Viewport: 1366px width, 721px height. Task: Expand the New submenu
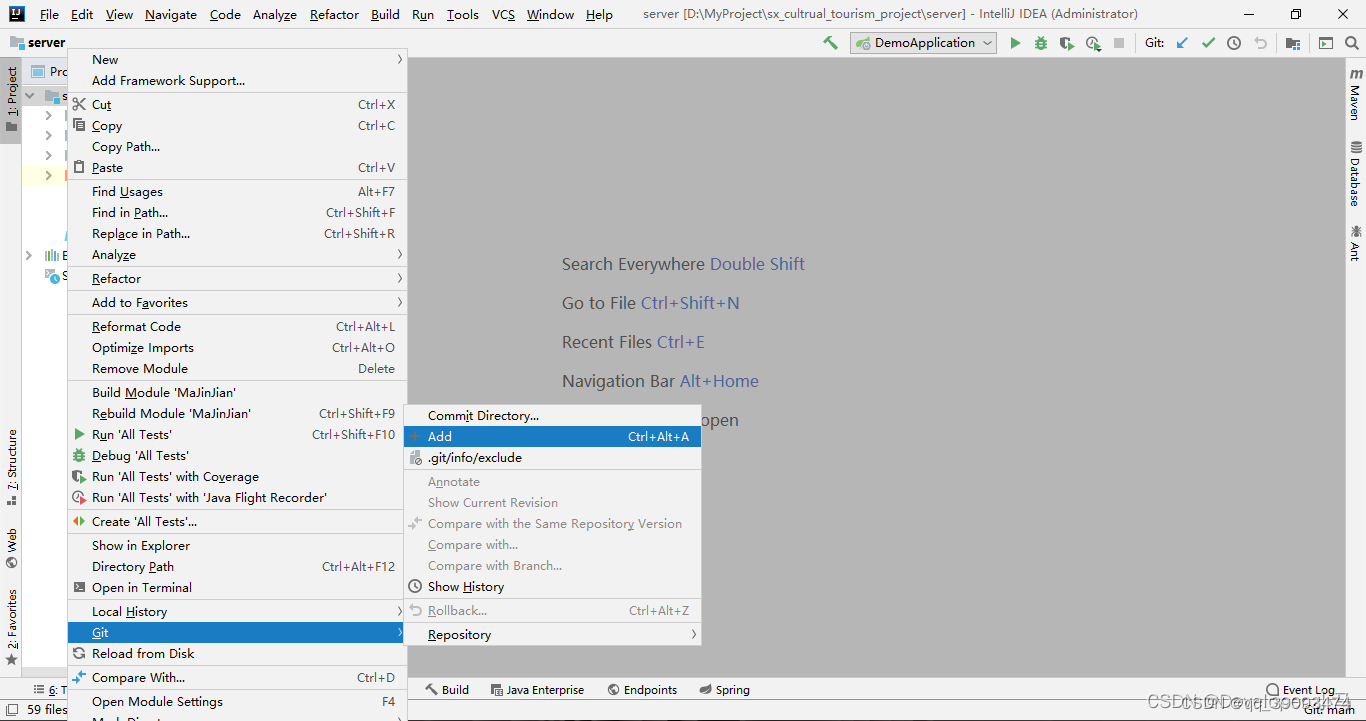point(237,60)
